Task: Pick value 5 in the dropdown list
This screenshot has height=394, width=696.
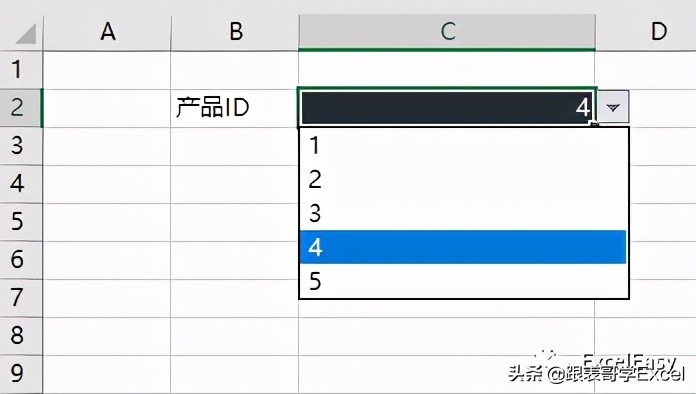Action: tap(464, 281)
